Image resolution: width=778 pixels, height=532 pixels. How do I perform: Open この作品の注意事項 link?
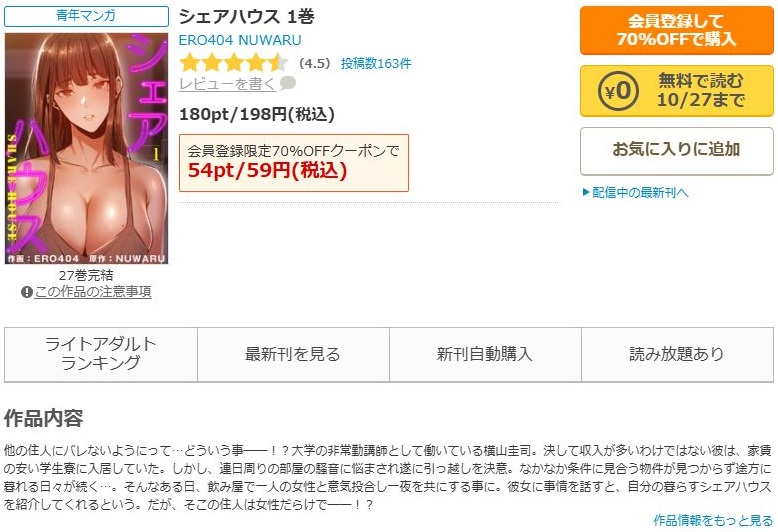pyautogui.click(x=93, y=292)
